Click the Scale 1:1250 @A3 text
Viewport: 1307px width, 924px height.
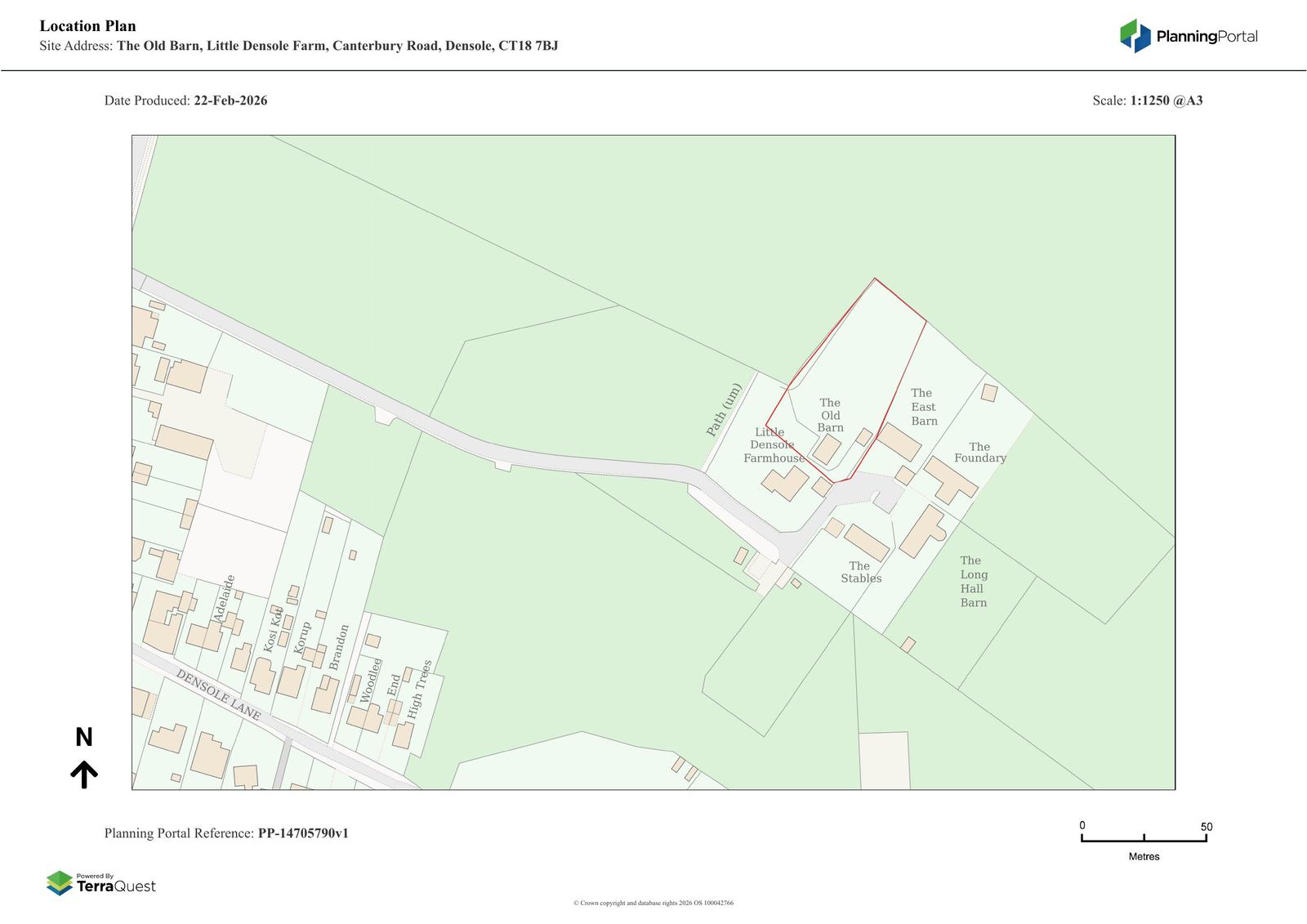(1147, 100)
